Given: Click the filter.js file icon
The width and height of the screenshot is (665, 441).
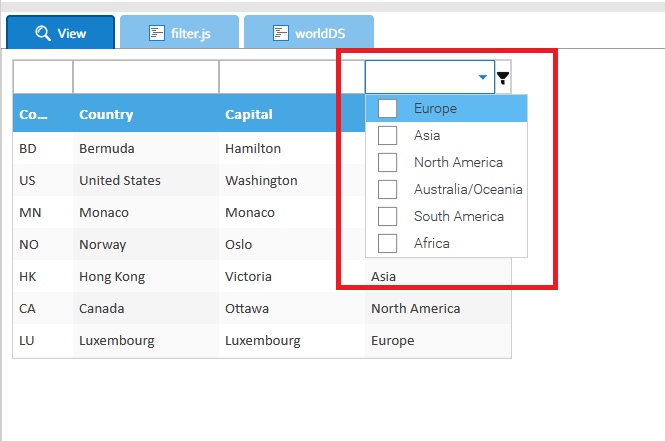Looking at the screenshot, I should pos(156,33).
